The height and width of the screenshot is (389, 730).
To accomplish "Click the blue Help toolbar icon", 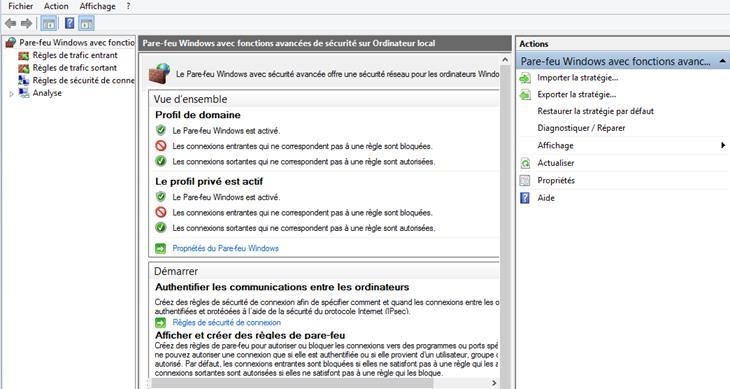I will click(x=69, y=23).
